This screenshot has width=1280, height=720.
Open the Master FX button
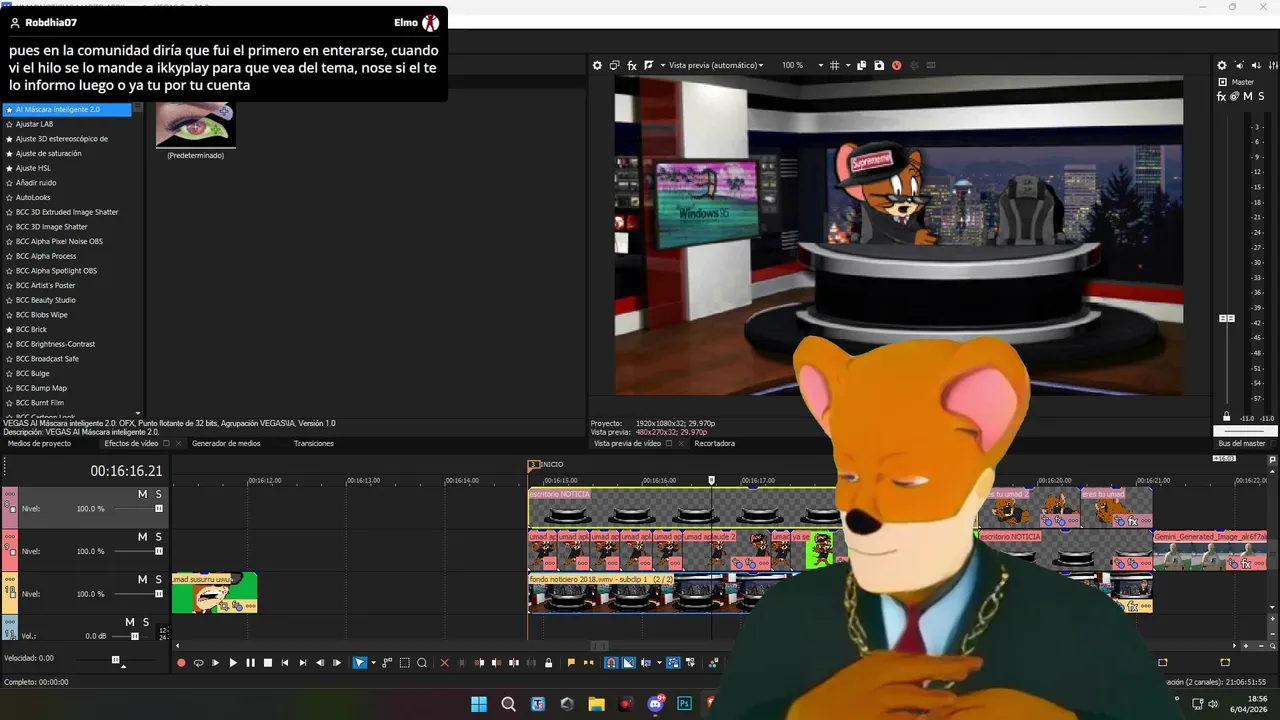[1221, 96]
